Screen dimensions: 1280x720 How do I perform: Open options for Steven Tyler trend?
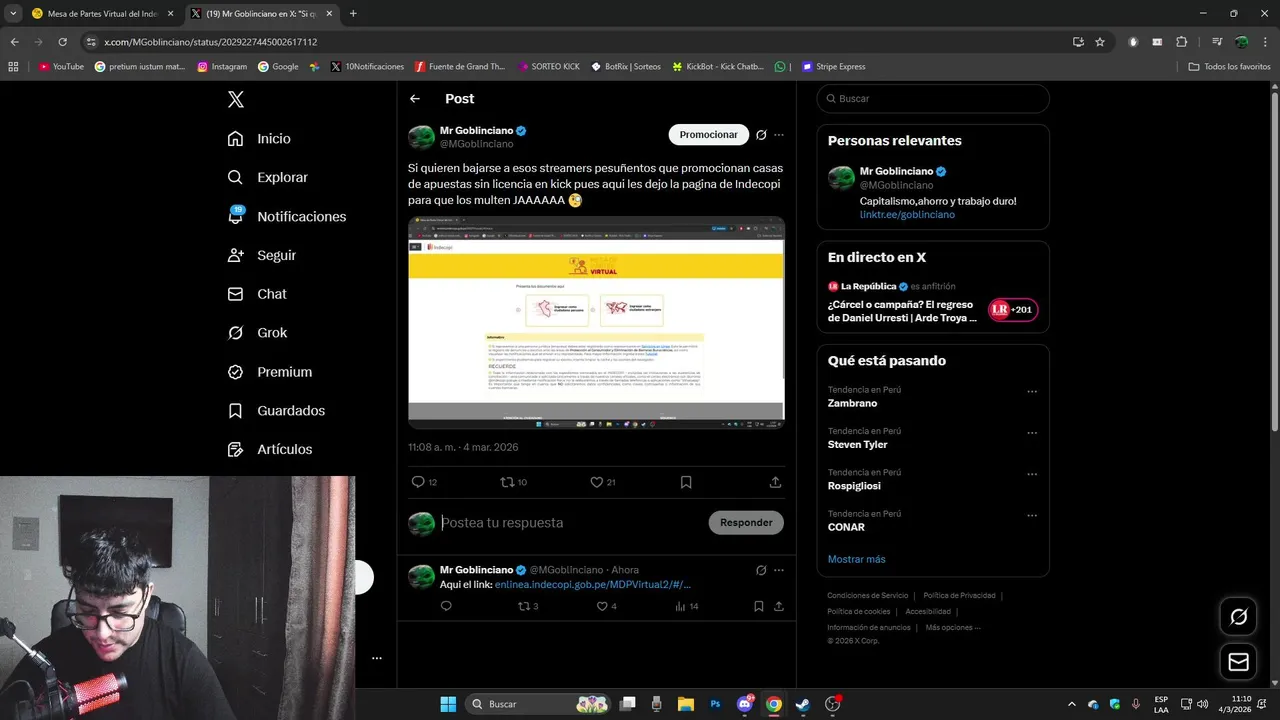[1032, 433]
